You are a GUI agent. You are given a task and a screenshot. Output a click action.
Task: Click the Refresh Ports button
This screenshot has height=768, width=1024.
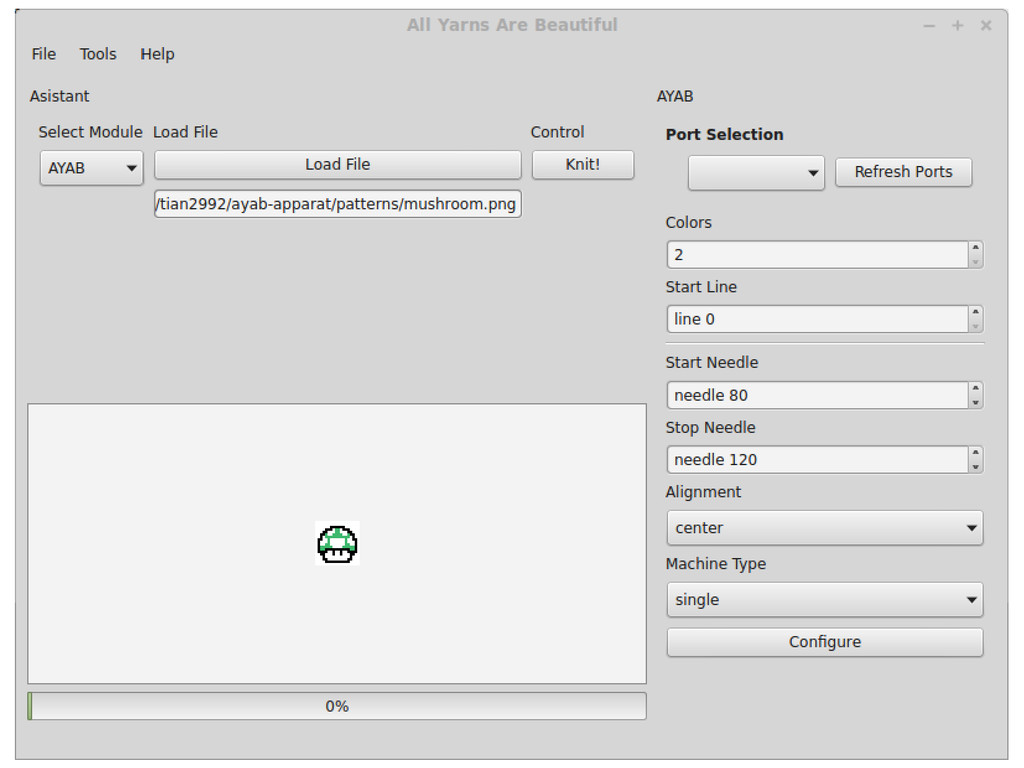pyautogui.click(x=903, y=172)
